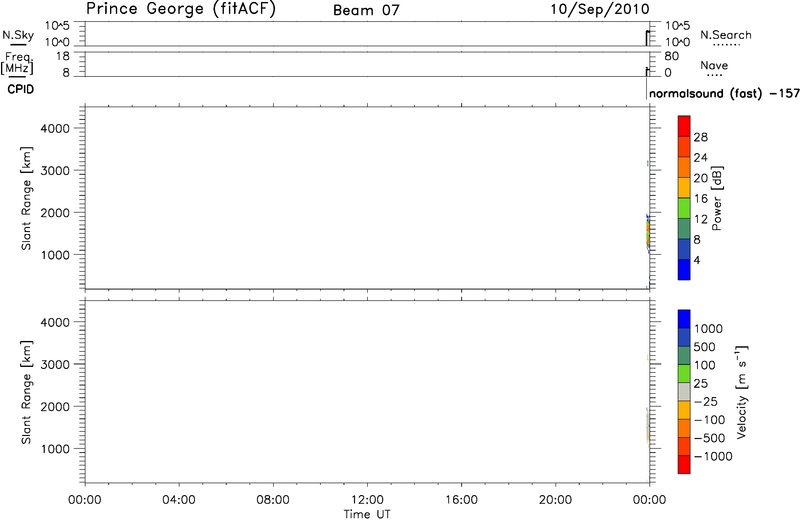
Task: Click the colored power echo near 1500 km
Action: (648, 233)
